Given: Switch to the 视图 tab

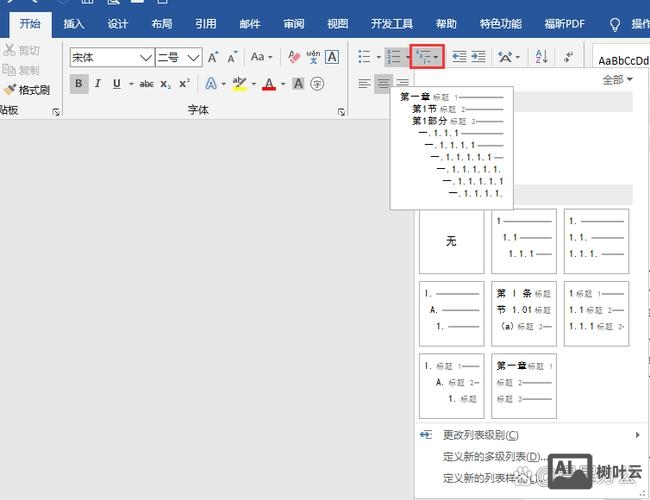Looking at the screenshot, I should pos(337,24).
